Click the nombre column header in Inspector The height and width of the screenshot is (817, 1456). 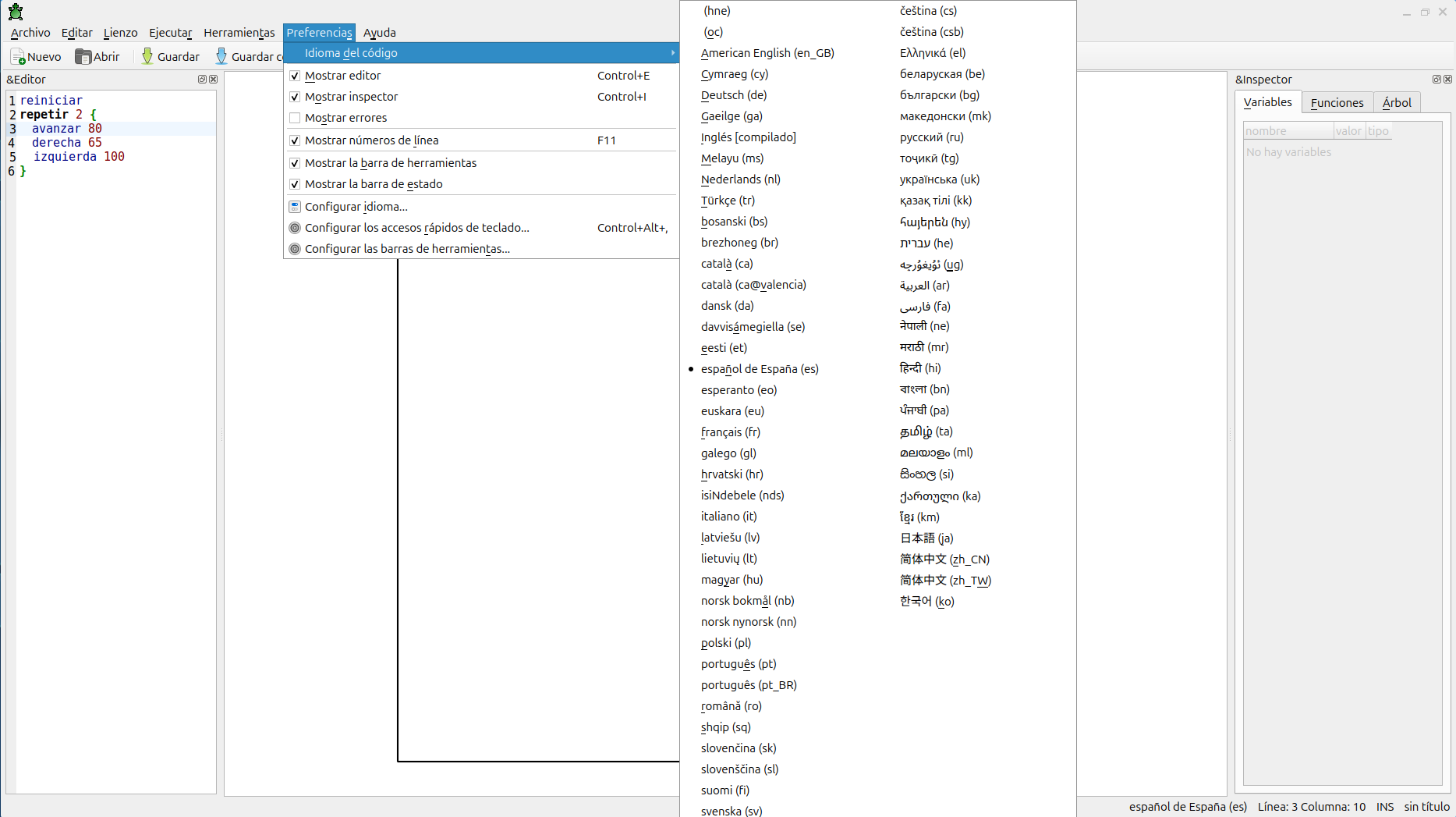point(1287,131)
